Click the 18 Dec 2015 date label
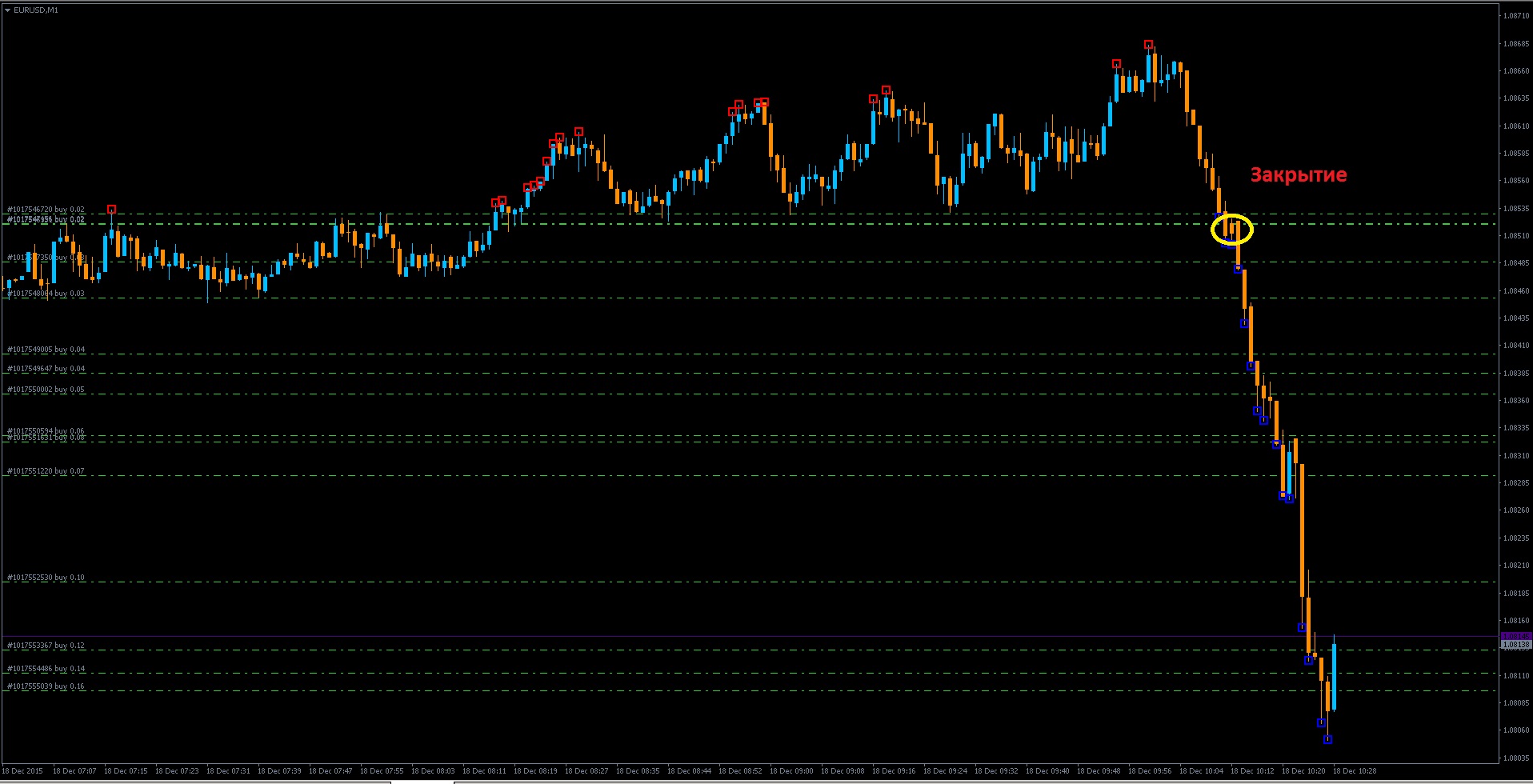 pyautogui.click(x=22, y=772)
